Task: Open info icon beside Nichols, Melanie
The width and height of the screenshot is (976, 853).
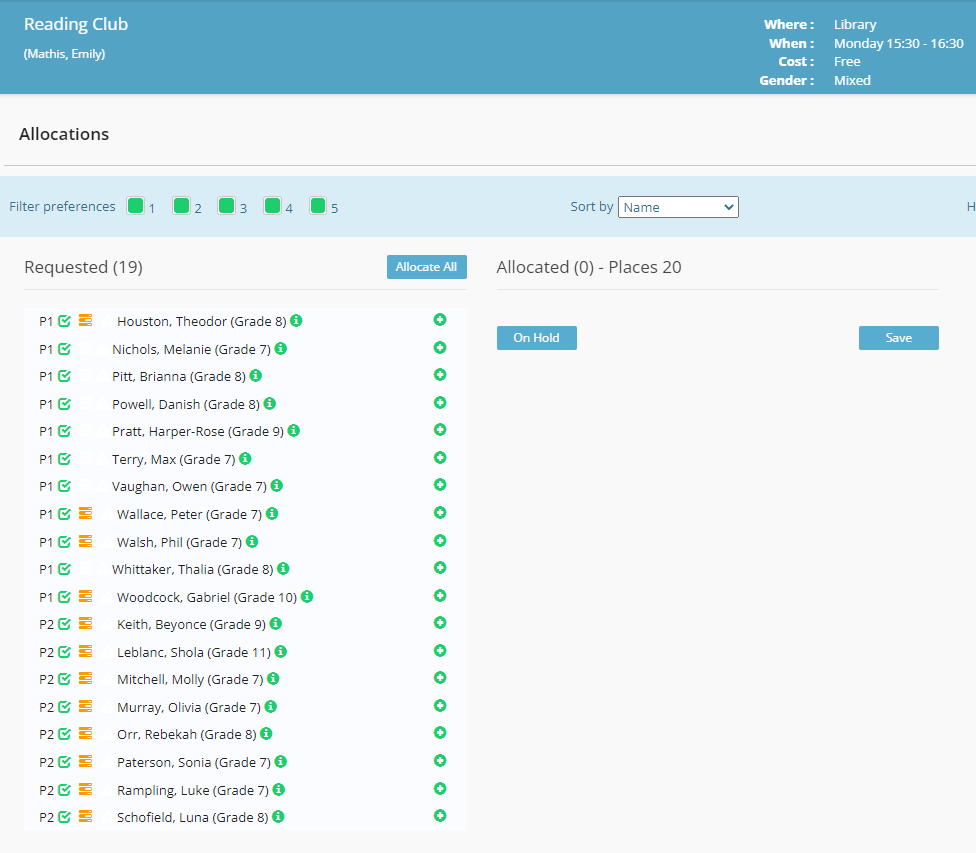Action: point(281,349)
